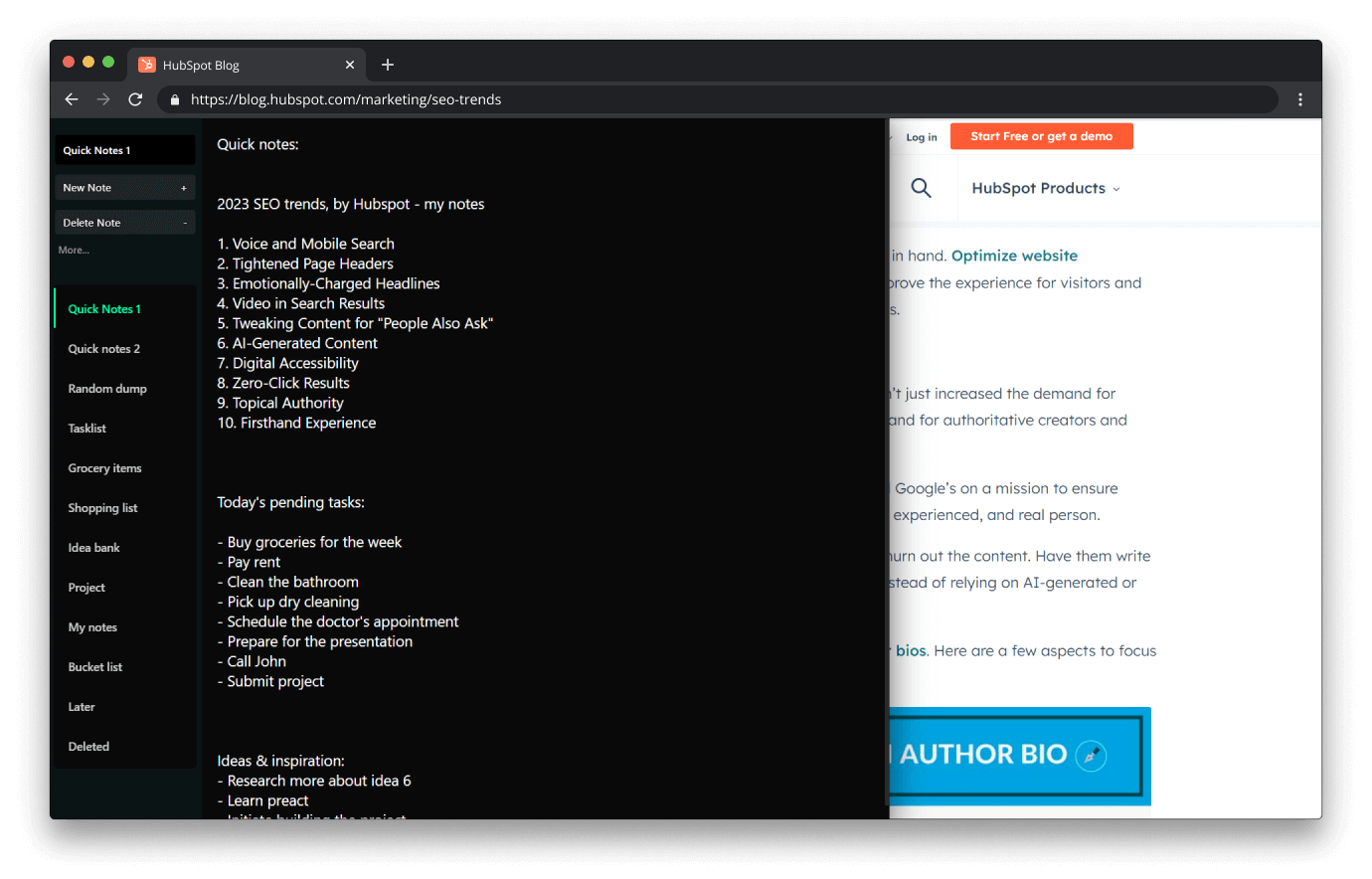This screenshot has width=1372, height=879.
Task: Click the browser forward arrow
Action: (x=103, y=99)
